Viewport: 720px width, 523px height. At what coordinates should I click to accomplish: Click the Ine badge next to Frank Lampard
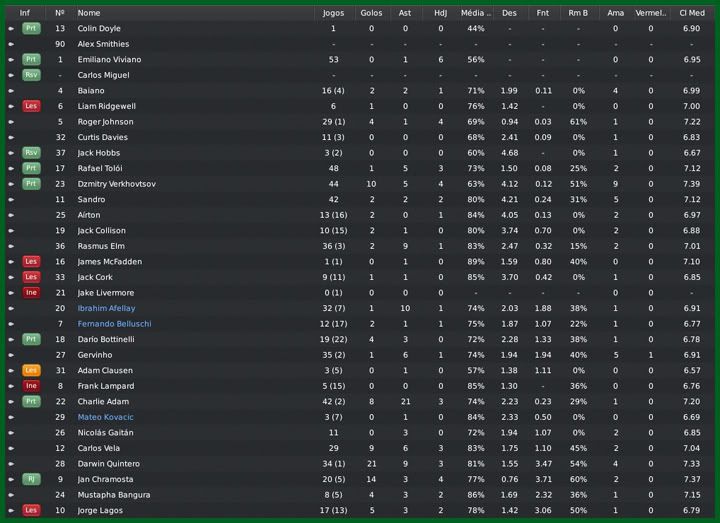pos(31,386)
